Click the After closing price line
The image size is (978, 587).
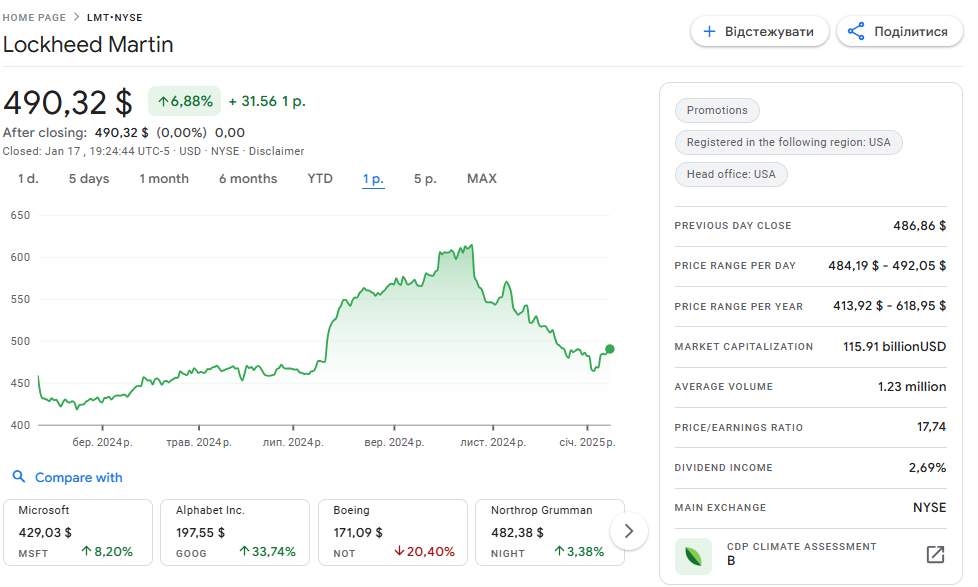[x=123, y=133]
